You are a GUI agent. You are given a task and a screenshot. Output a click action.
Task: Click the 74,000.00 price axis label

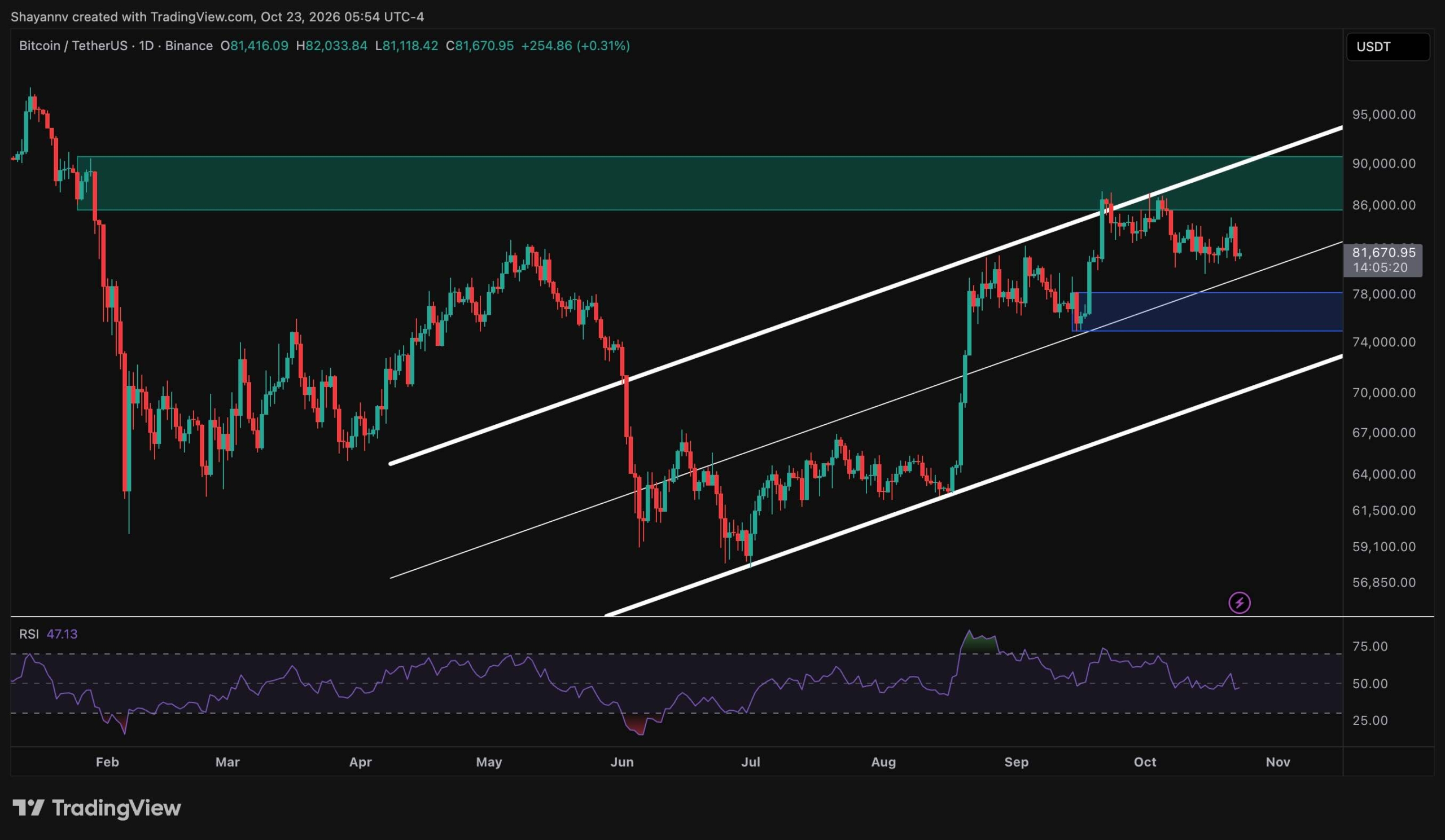pyautogui.click(x=1383, y=342)
